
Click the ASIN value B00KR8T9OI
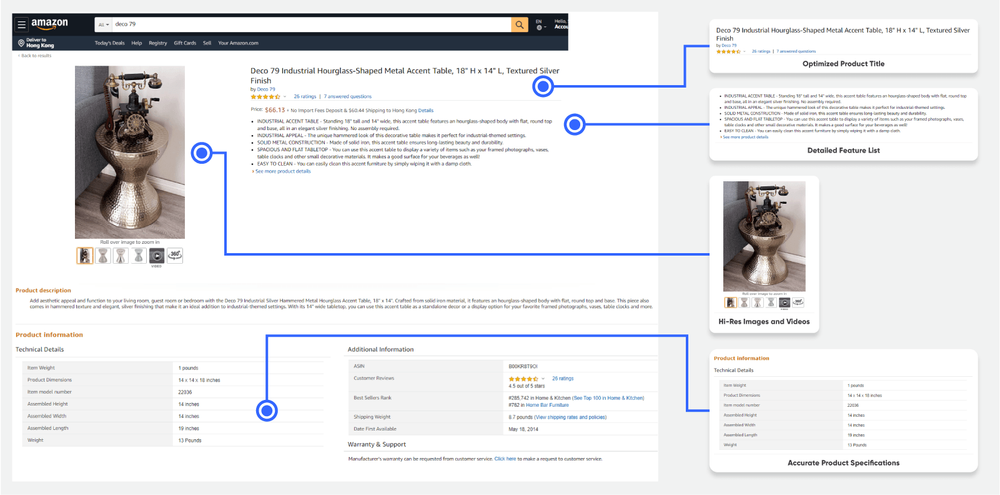tap(523, 367)
